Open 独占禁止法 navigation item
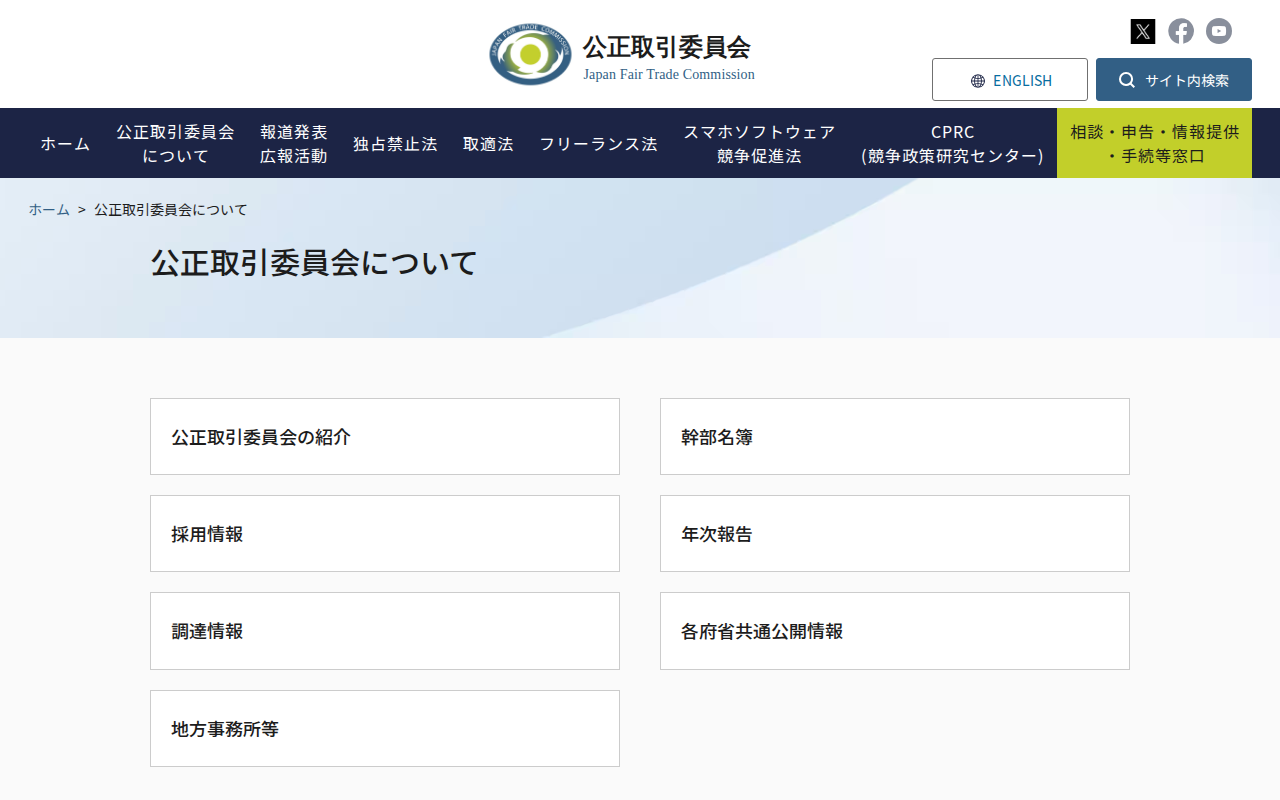1280x800 pixels. (x=395, y=144)
